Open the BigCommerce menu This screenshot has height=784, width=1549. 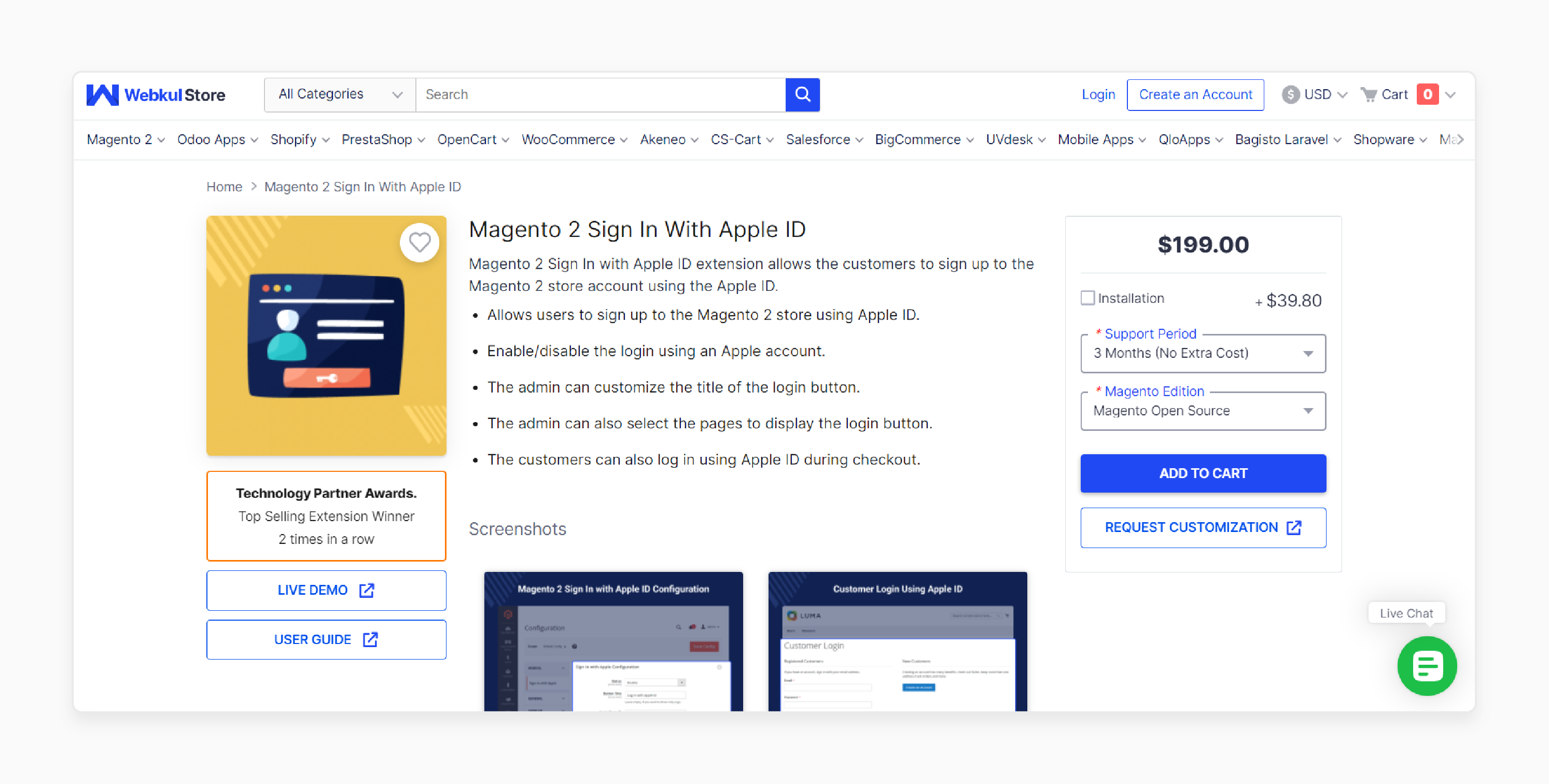924,139
